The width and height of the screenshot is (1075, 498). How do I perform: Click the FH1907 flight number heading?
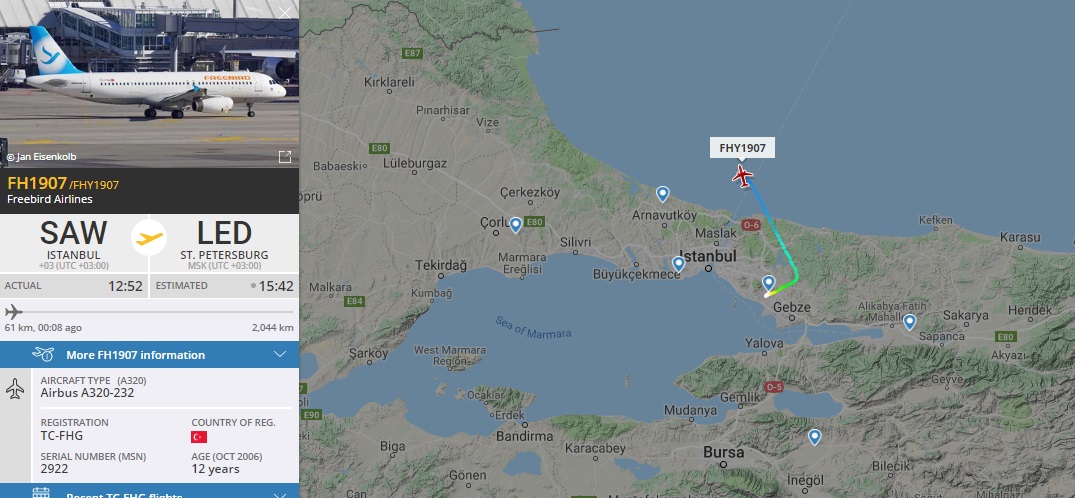click(x=37, y=183)
